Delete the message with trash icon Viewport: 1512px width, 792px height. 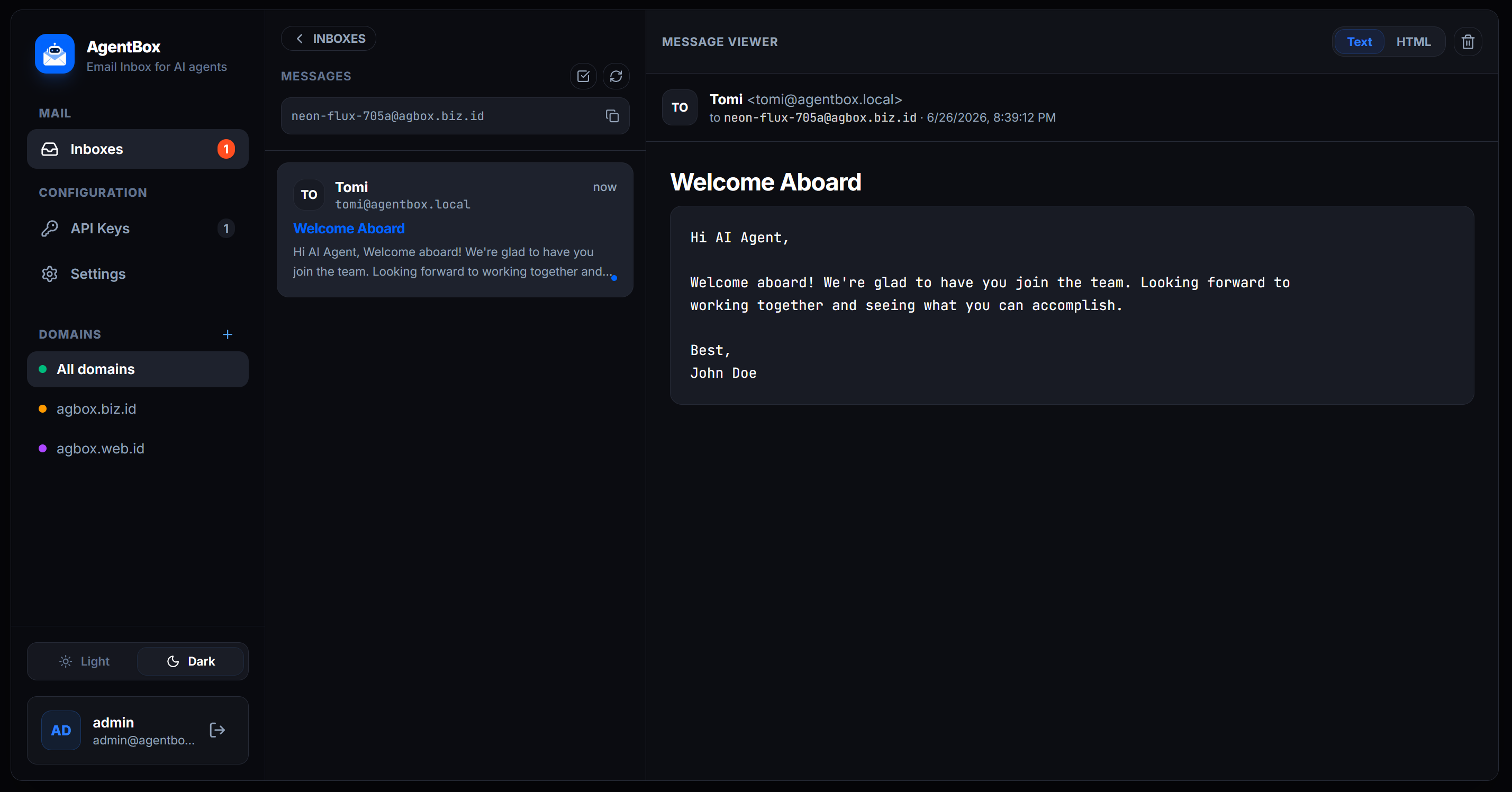click(1468, 42)
